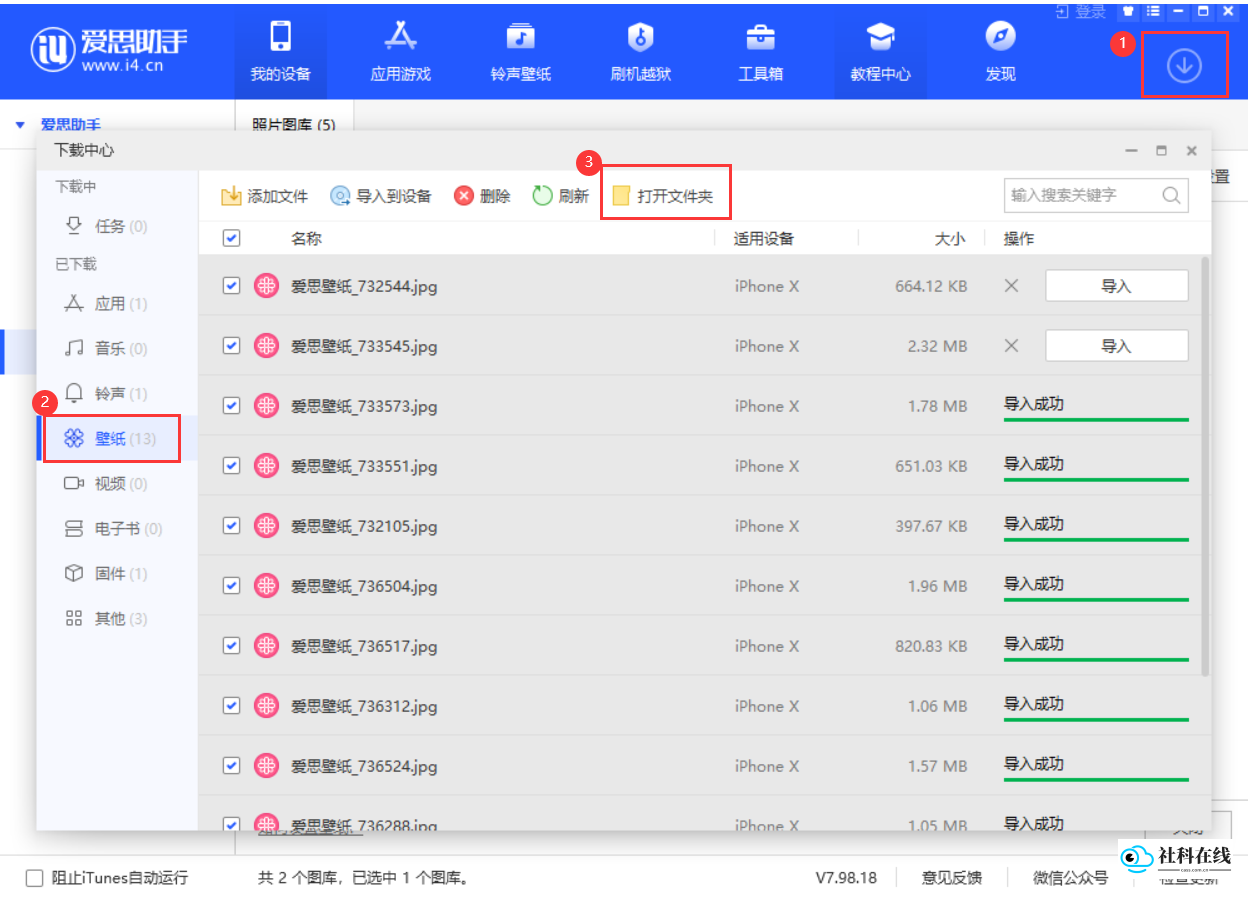
Task: Open the 工具箱 toolbox icon
Action: (760, 37)
